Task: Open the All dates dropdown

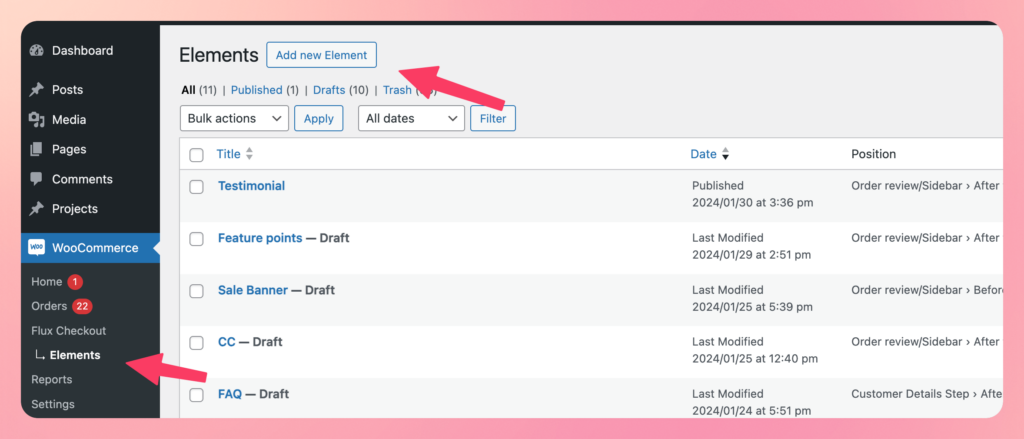Action: (x=411, y=118)
